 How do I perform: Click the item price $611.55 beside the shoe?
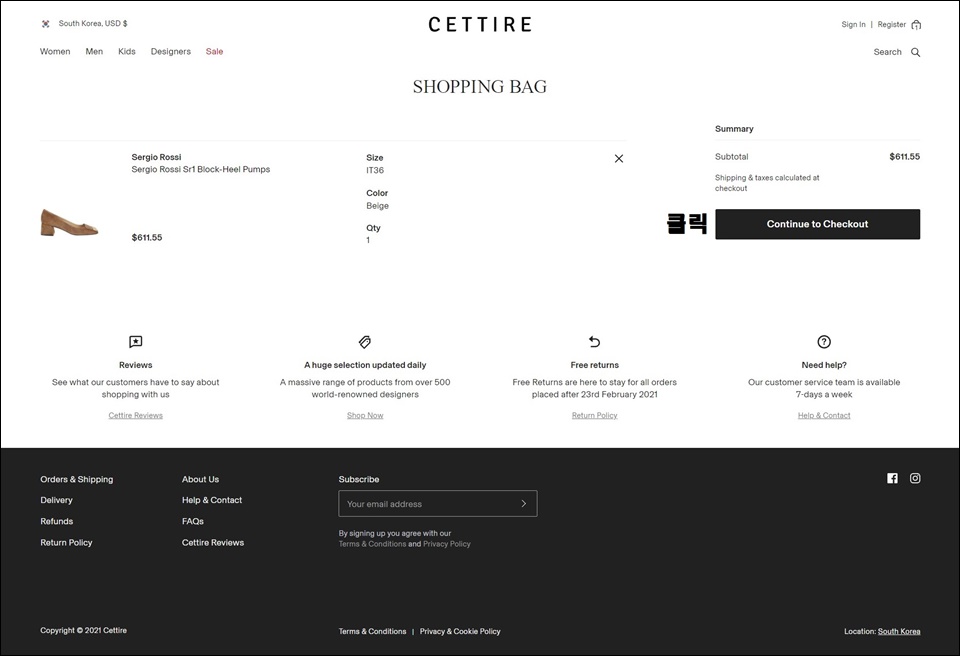[x=147, y=238]
